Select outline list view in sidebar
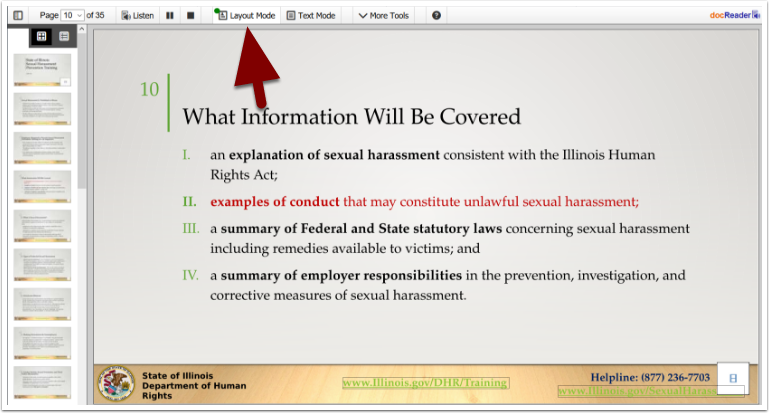Screen dimensions: 769x413 64,36
